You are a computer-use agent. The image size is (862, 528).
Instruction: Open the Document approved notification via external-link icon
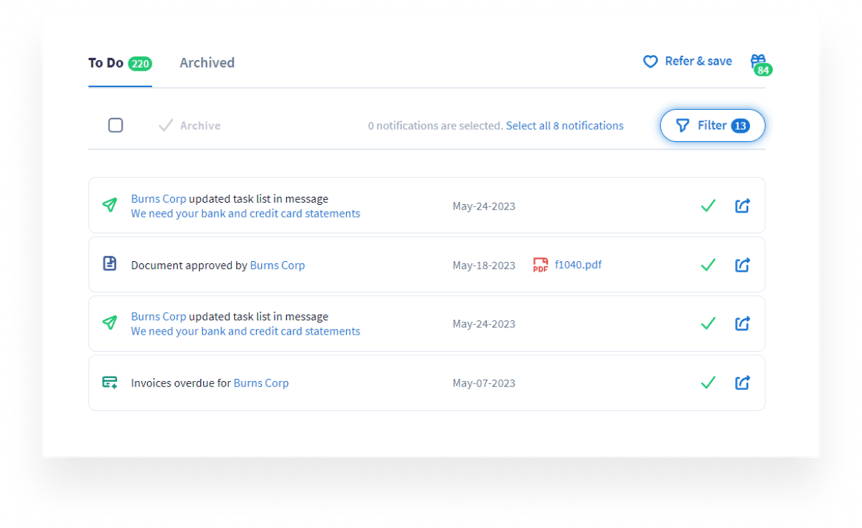pyautogui.click(x=743, y=265)
